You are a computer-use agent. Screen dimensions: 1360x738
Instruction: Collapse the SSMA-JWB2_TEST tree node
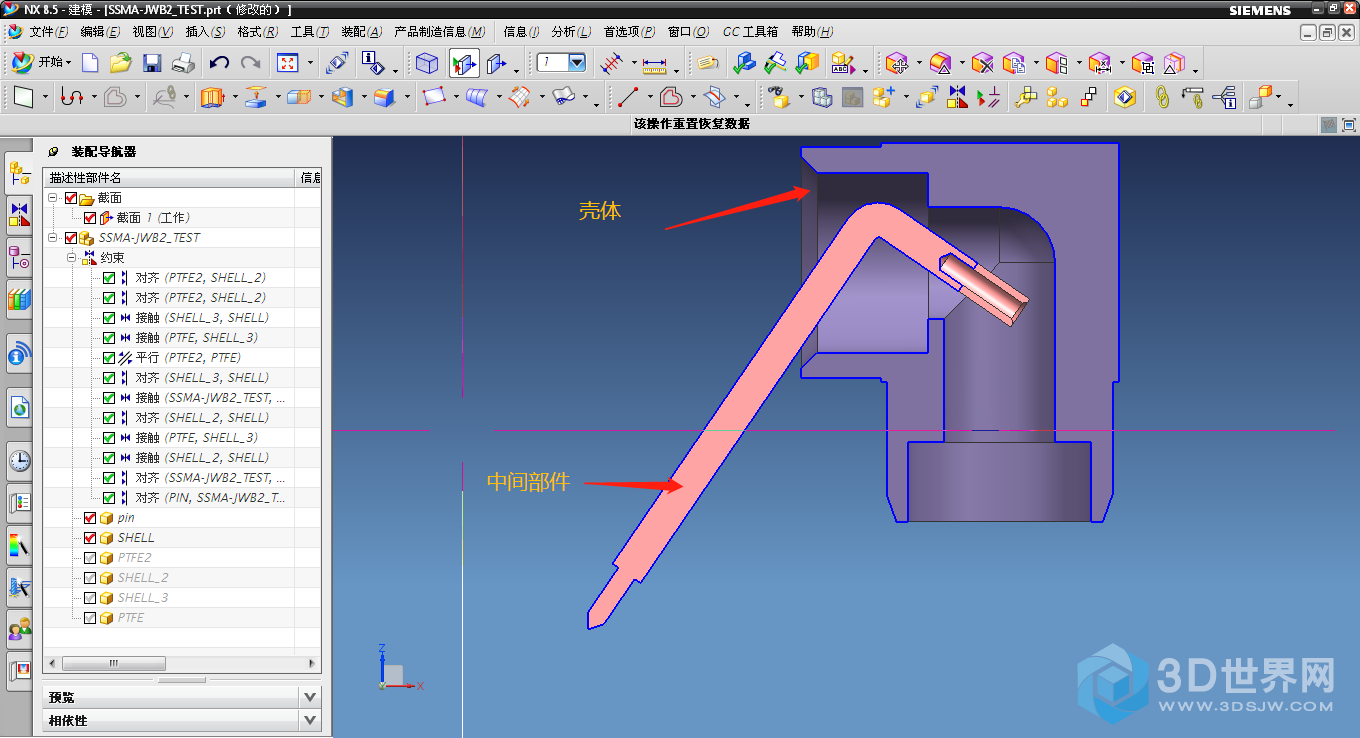pyautogui.click(x=53, y=238)
